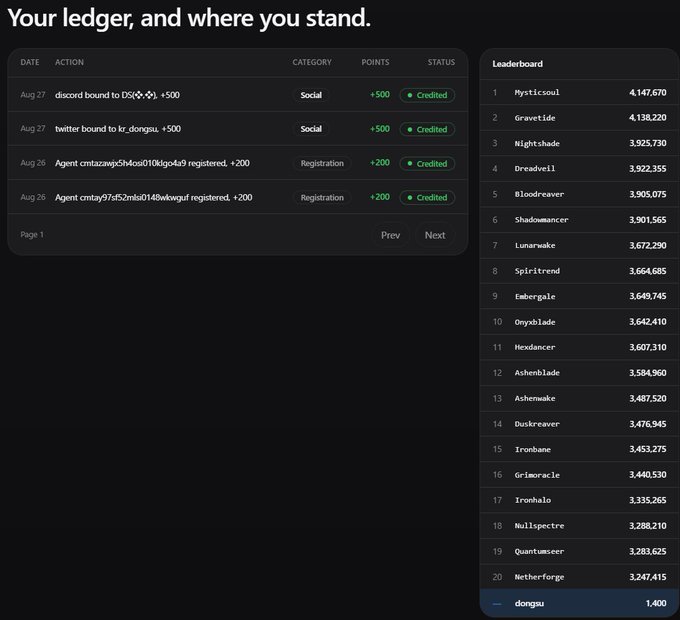680x620 pixels.
Task: Click the Leaderboard panel title
Action: coord(517,64)
